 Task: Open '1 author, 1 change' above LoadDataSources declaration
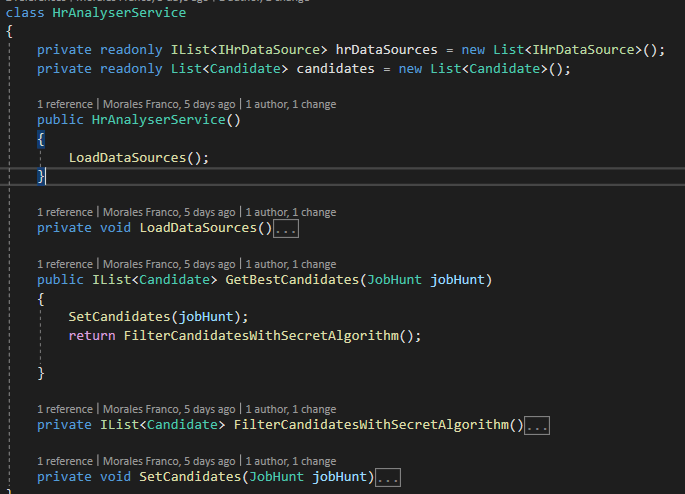291,212
